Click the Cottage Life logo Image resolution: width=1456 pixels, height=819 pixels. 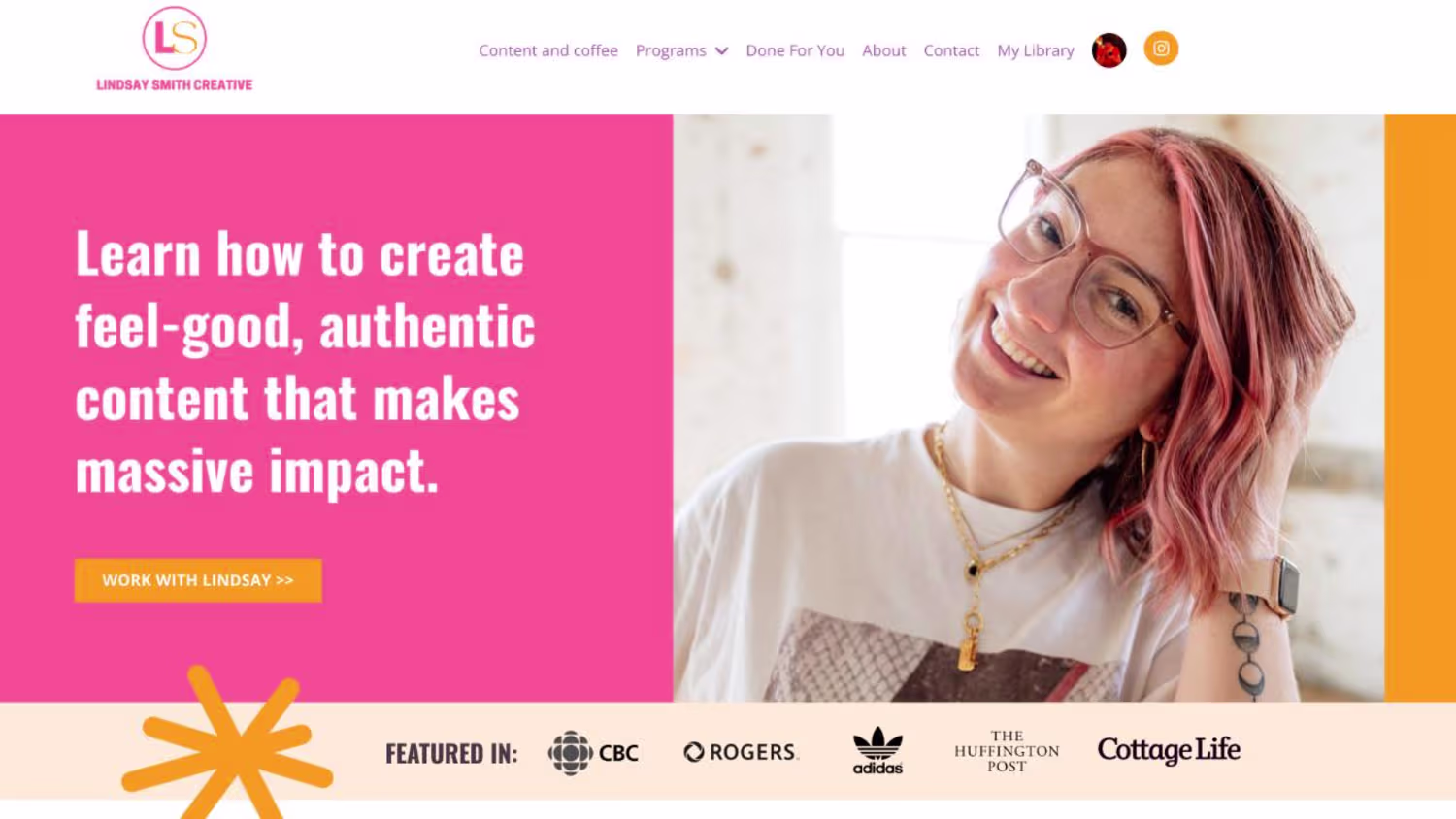click(1169, 750)
